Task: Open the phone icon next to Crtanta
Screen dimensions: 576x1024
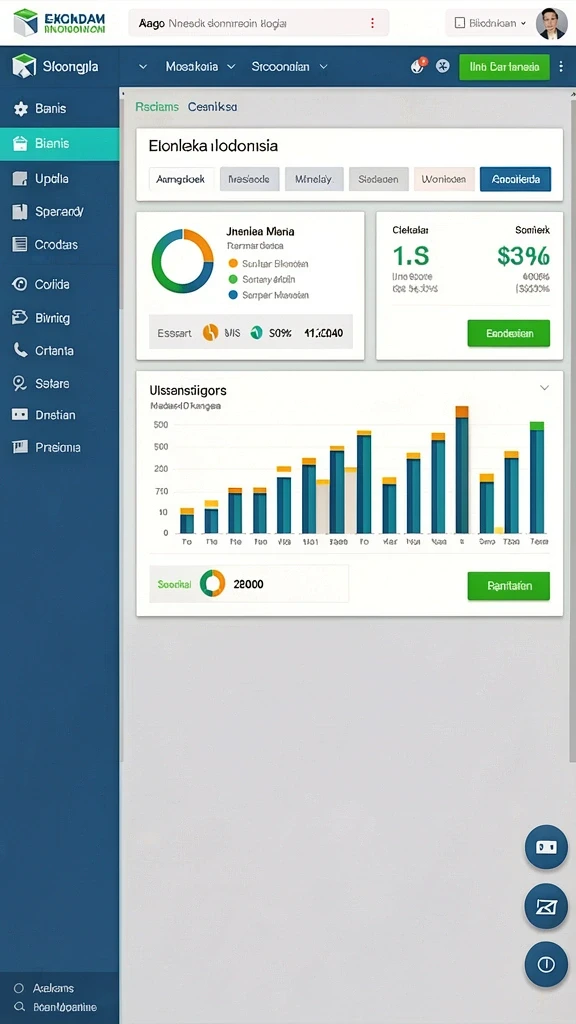Action: tap(20, 349)
